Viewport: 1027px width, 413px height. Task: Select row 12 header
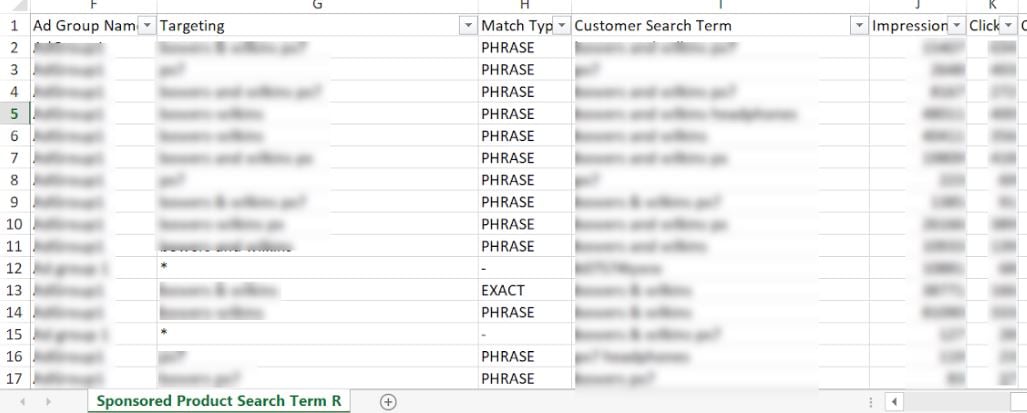[15, 268]
